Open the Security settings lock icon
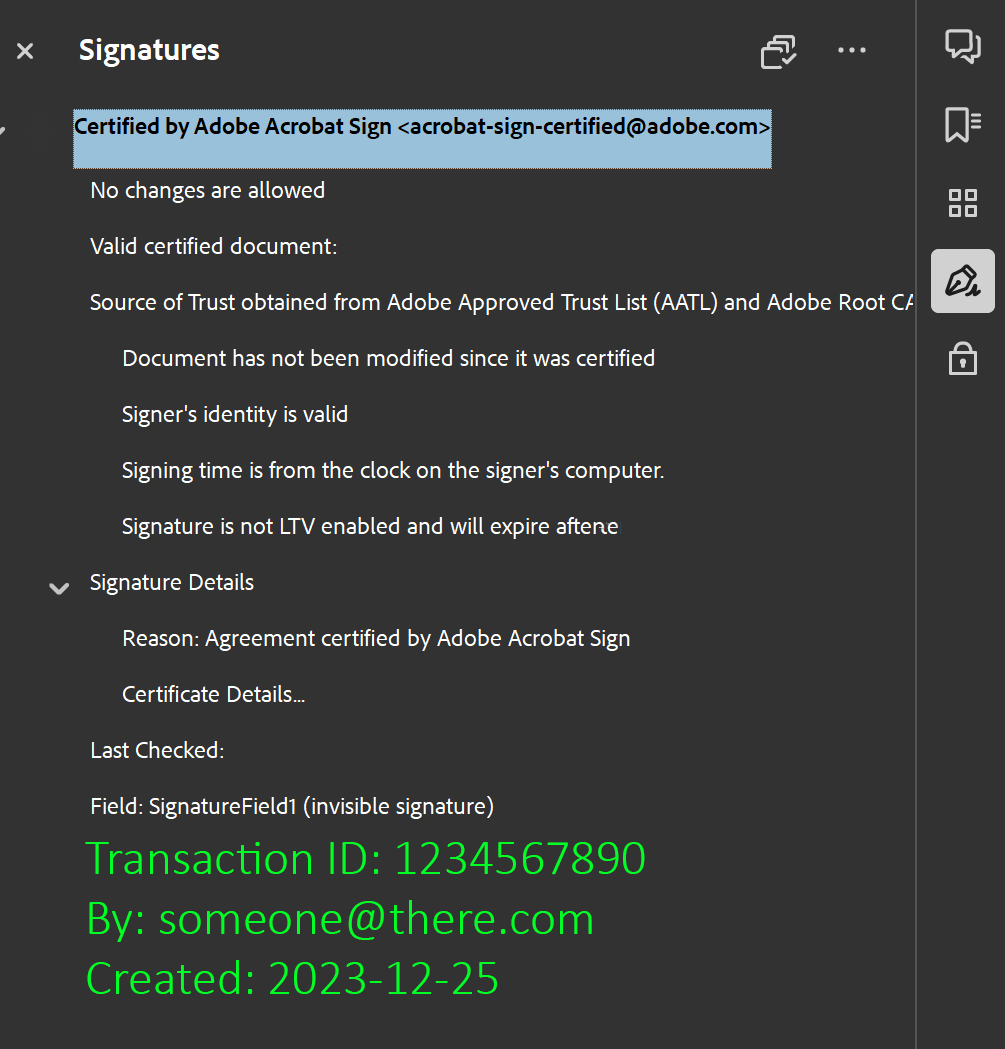 click(x=962, y=359)
